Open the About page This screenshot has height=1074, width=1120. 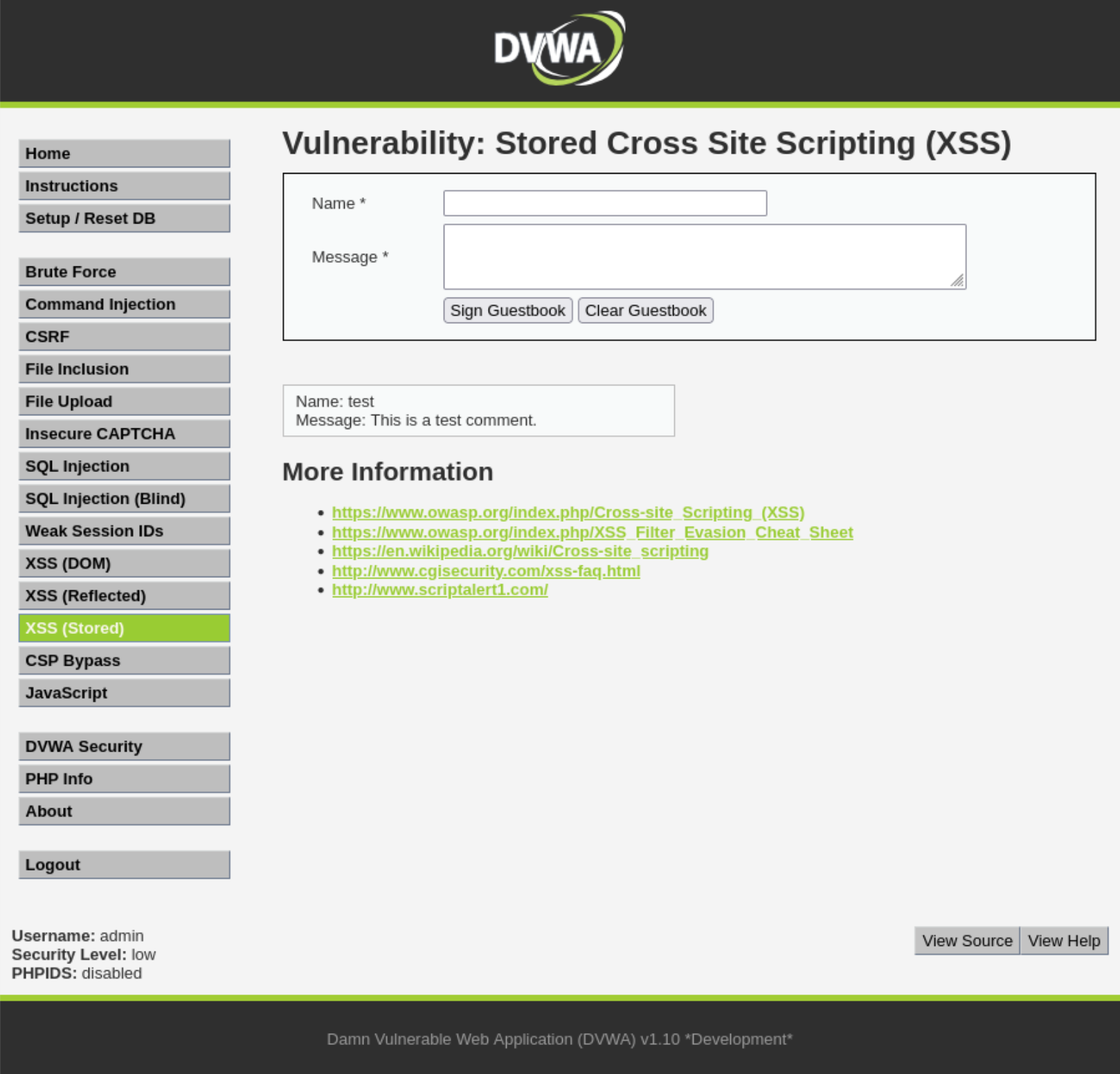(125, 812)
